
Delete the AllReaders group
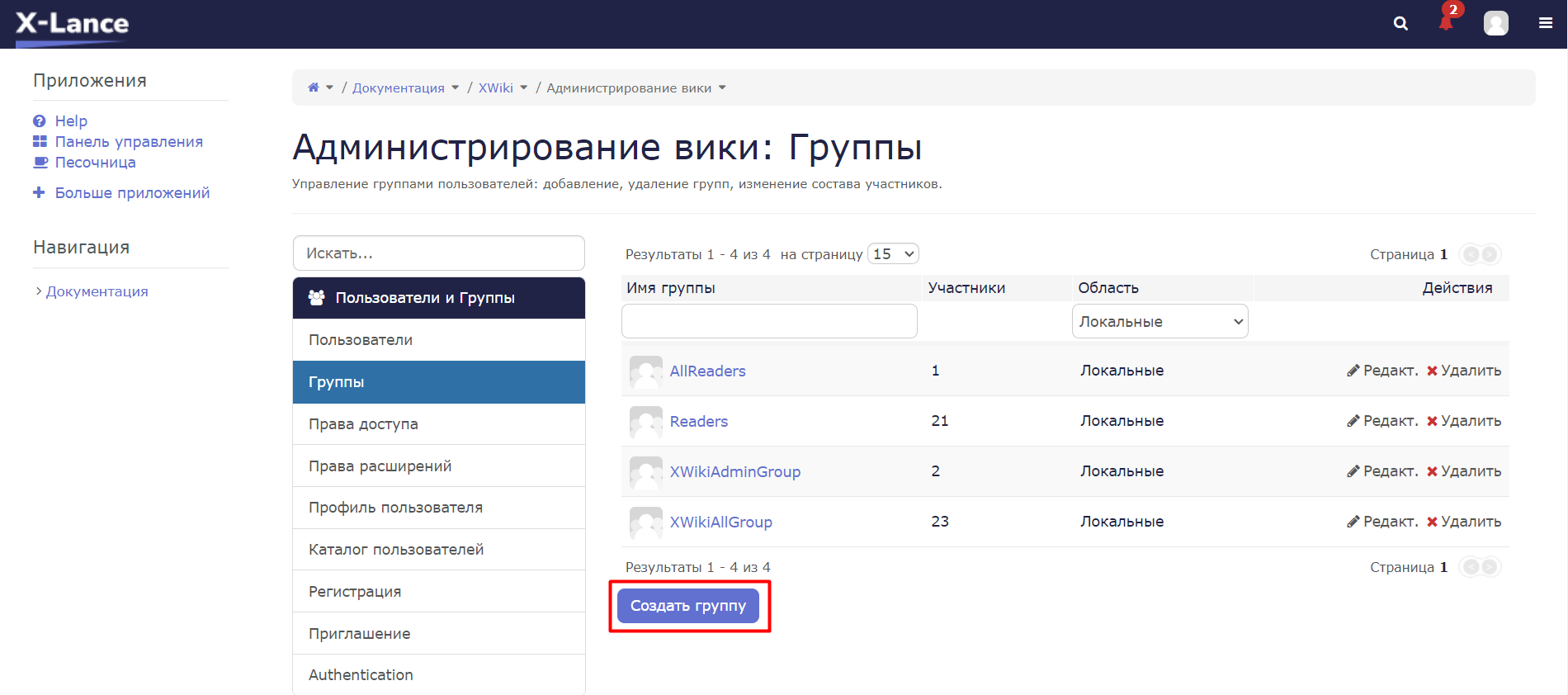pos(1464,371)
